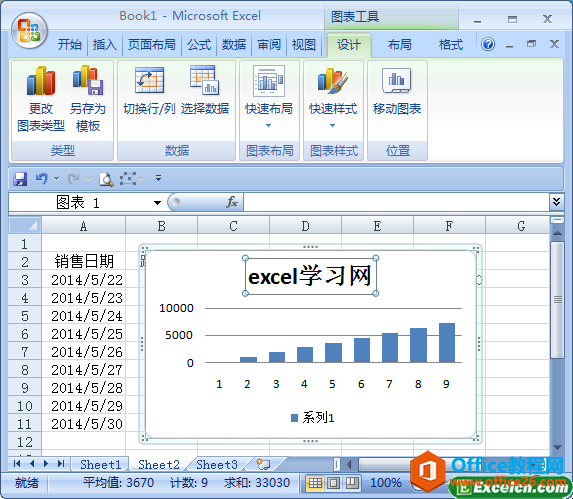Open the Data (数据) tab
573x499 pixels.
(x=234, y=45)
